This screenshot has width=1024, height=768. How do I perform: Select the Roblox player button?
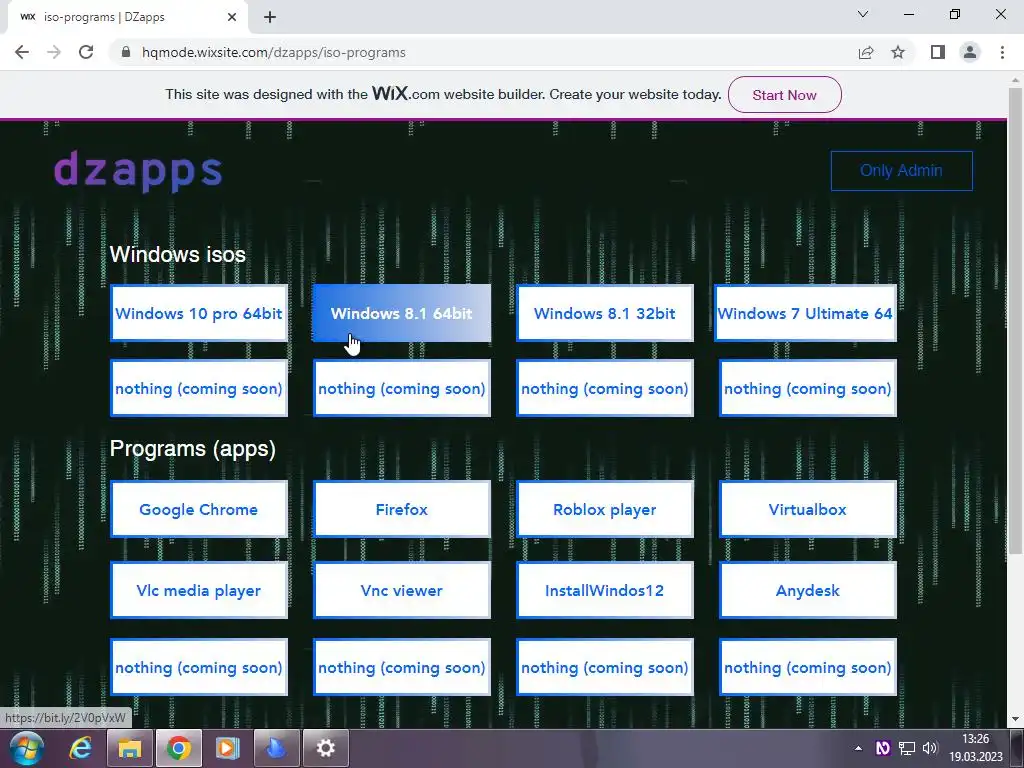(x=605, y=509)
